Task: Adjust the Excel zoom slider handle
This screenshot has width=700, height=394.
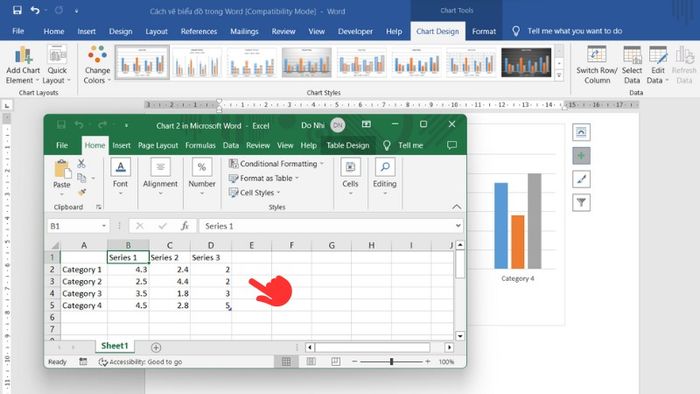Action: point(392,361)
